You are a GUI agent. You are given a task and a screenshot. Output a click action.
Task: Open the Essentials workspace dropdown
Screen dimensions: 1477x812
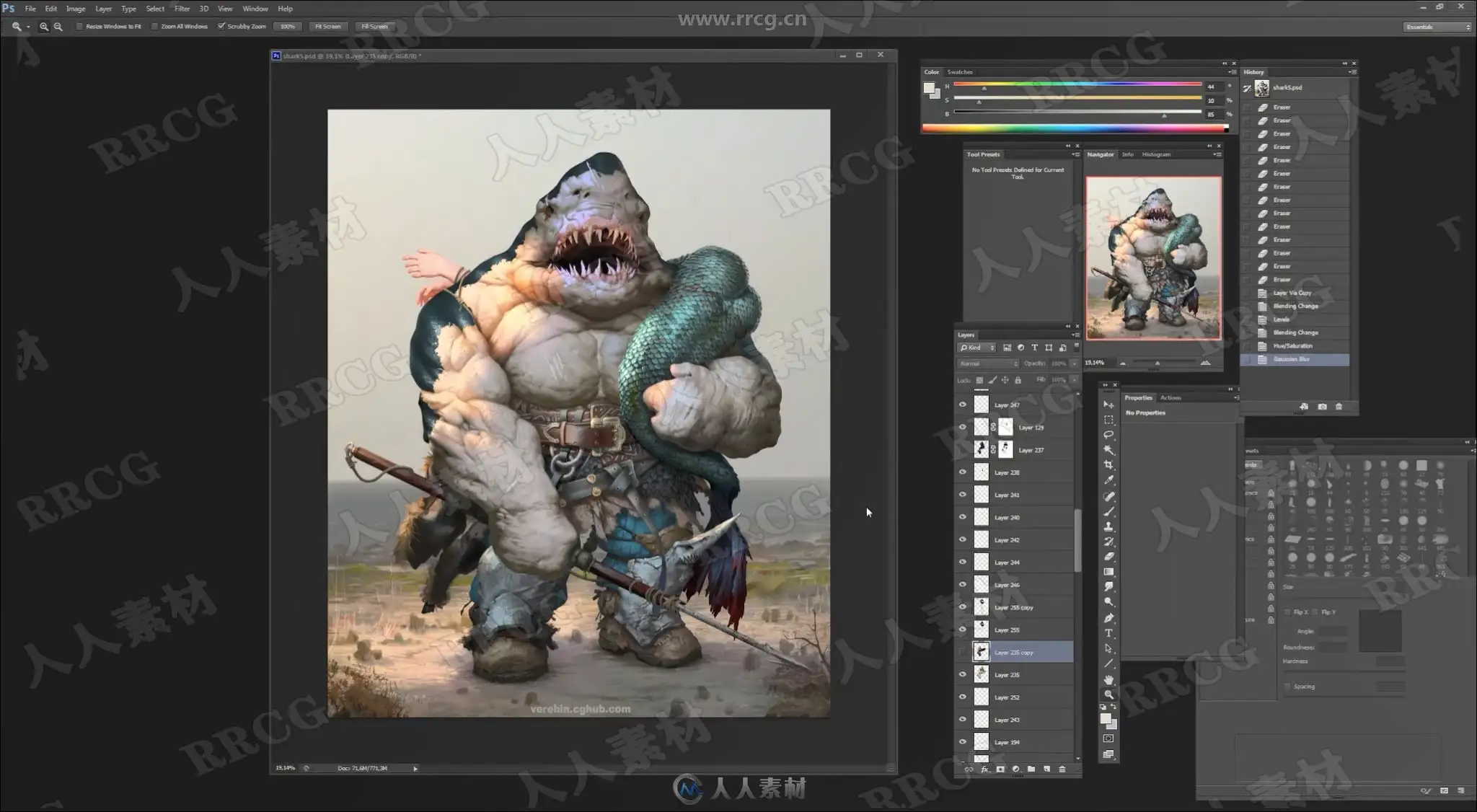[x=1437, y=27]
